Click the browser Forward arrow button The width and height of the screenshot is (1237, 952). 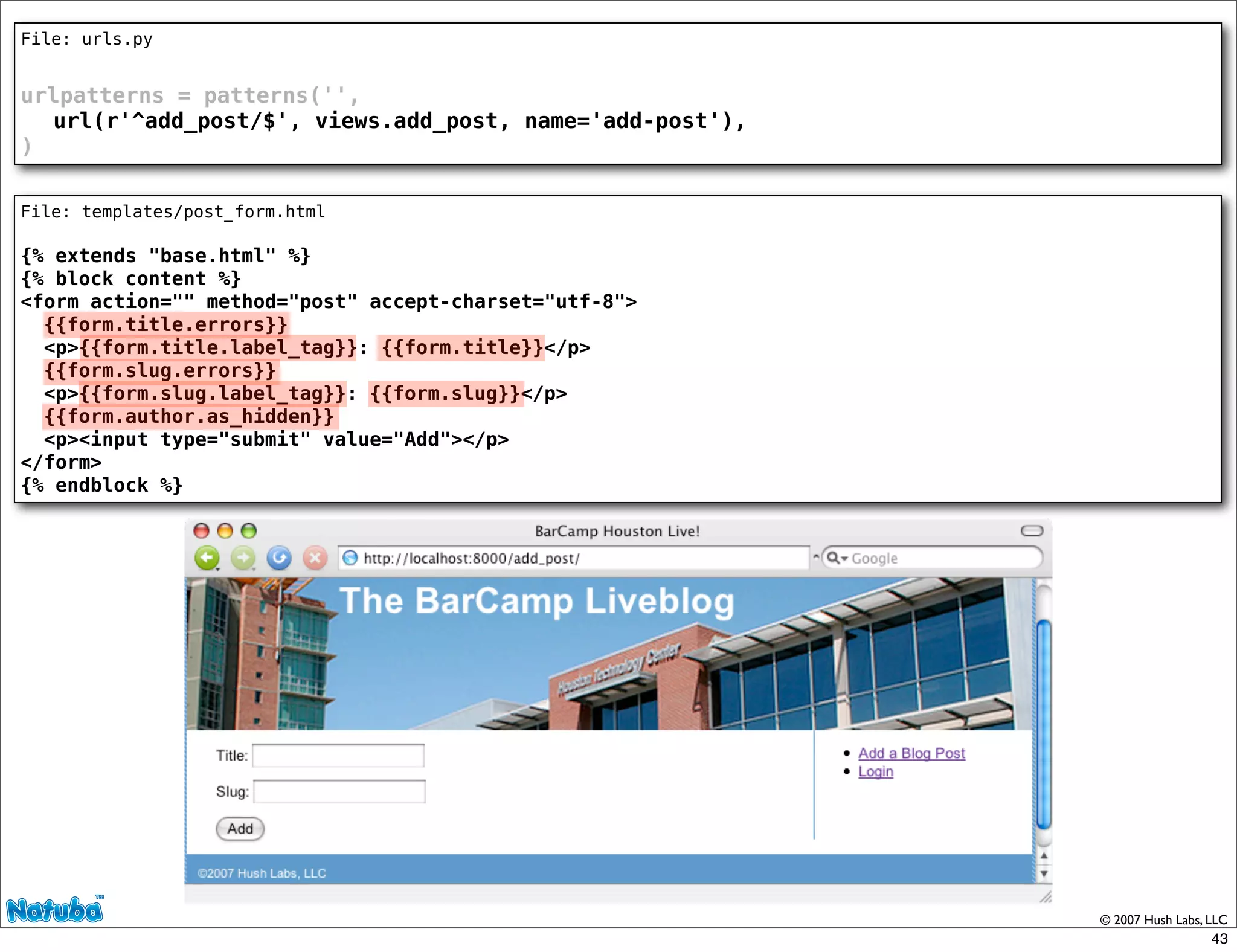tap(243, 558)
